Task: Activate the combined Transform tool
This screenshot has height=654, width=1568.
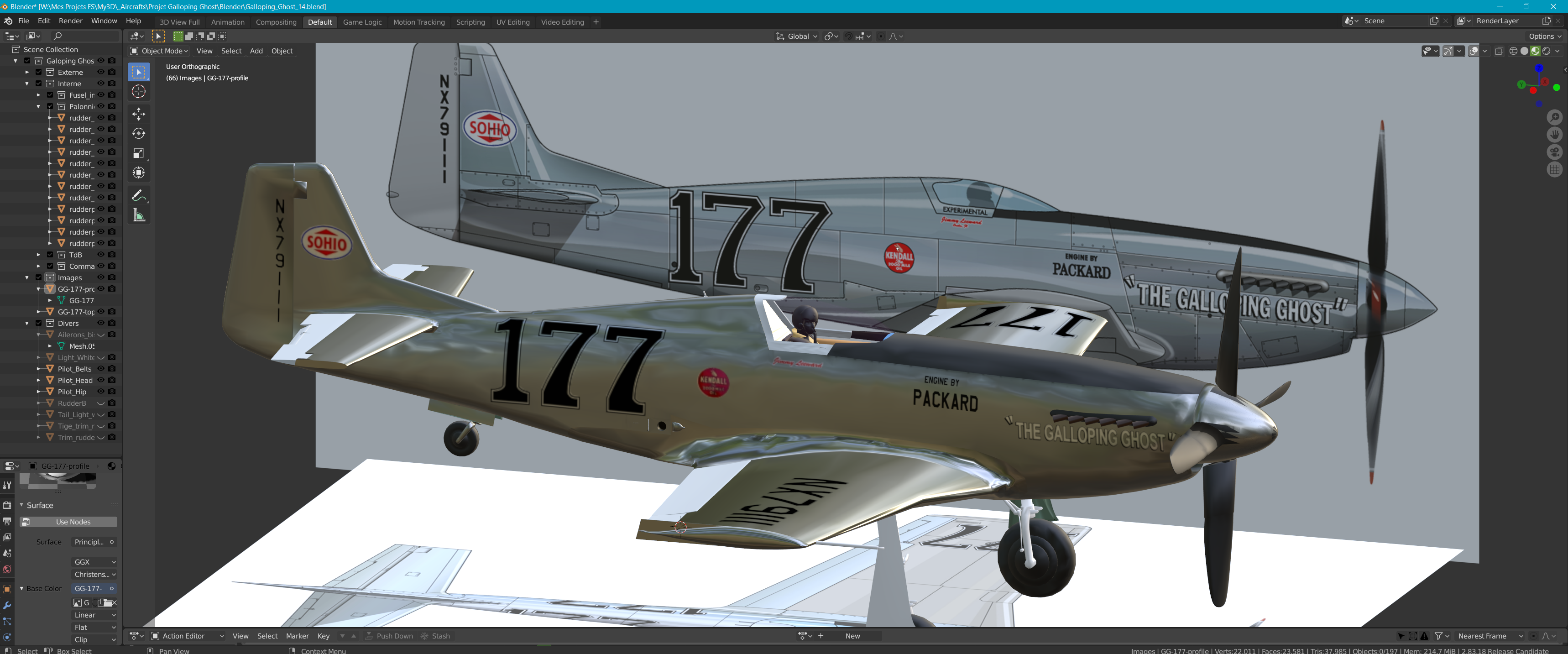Action: 139,173
